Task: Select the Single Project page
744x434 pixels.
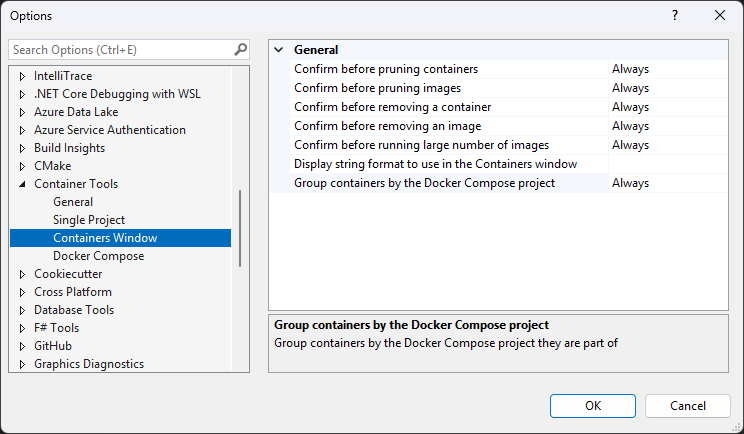Action: click(89, 220)
